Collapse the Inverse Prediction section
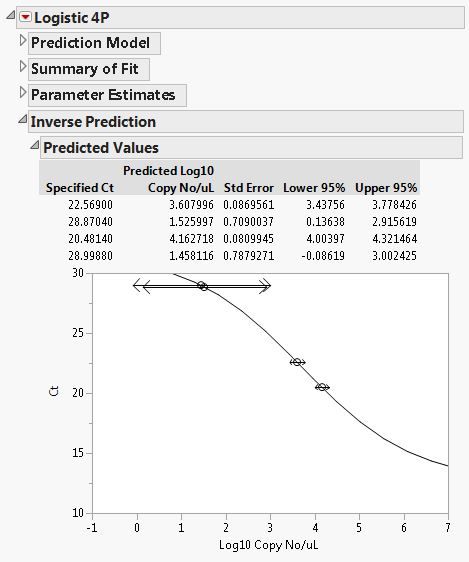The height and width of the screenshot is (562, 469). click(23, 119)
